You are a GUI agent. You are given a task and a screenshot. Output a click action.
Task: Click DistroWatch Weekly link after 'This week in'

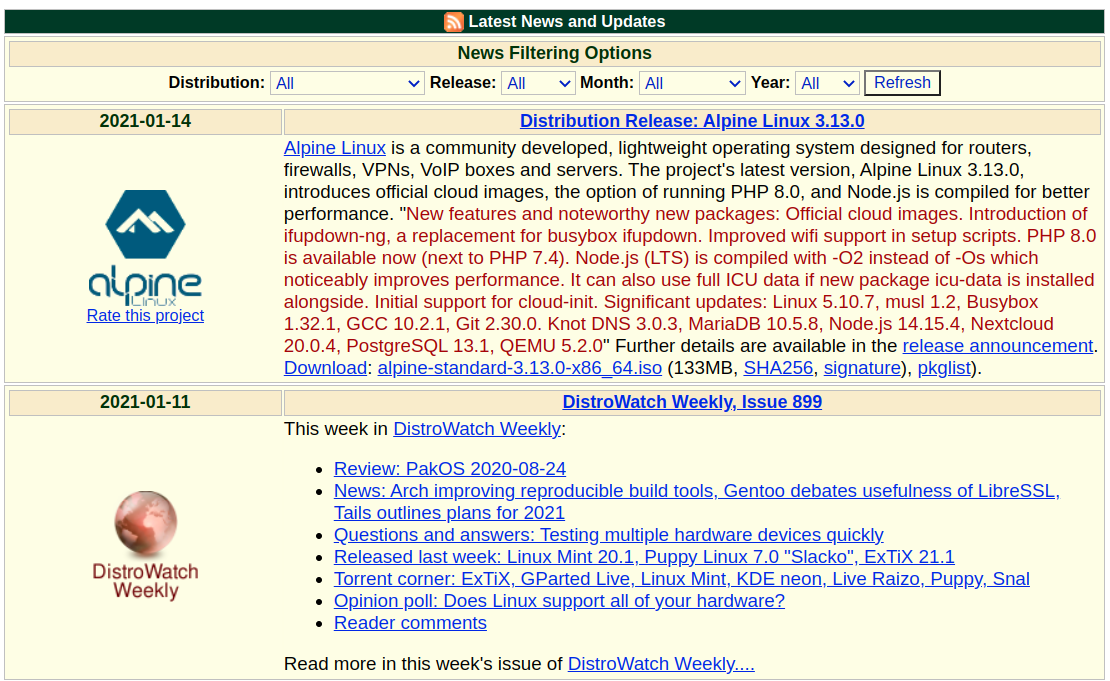(476, 429)
